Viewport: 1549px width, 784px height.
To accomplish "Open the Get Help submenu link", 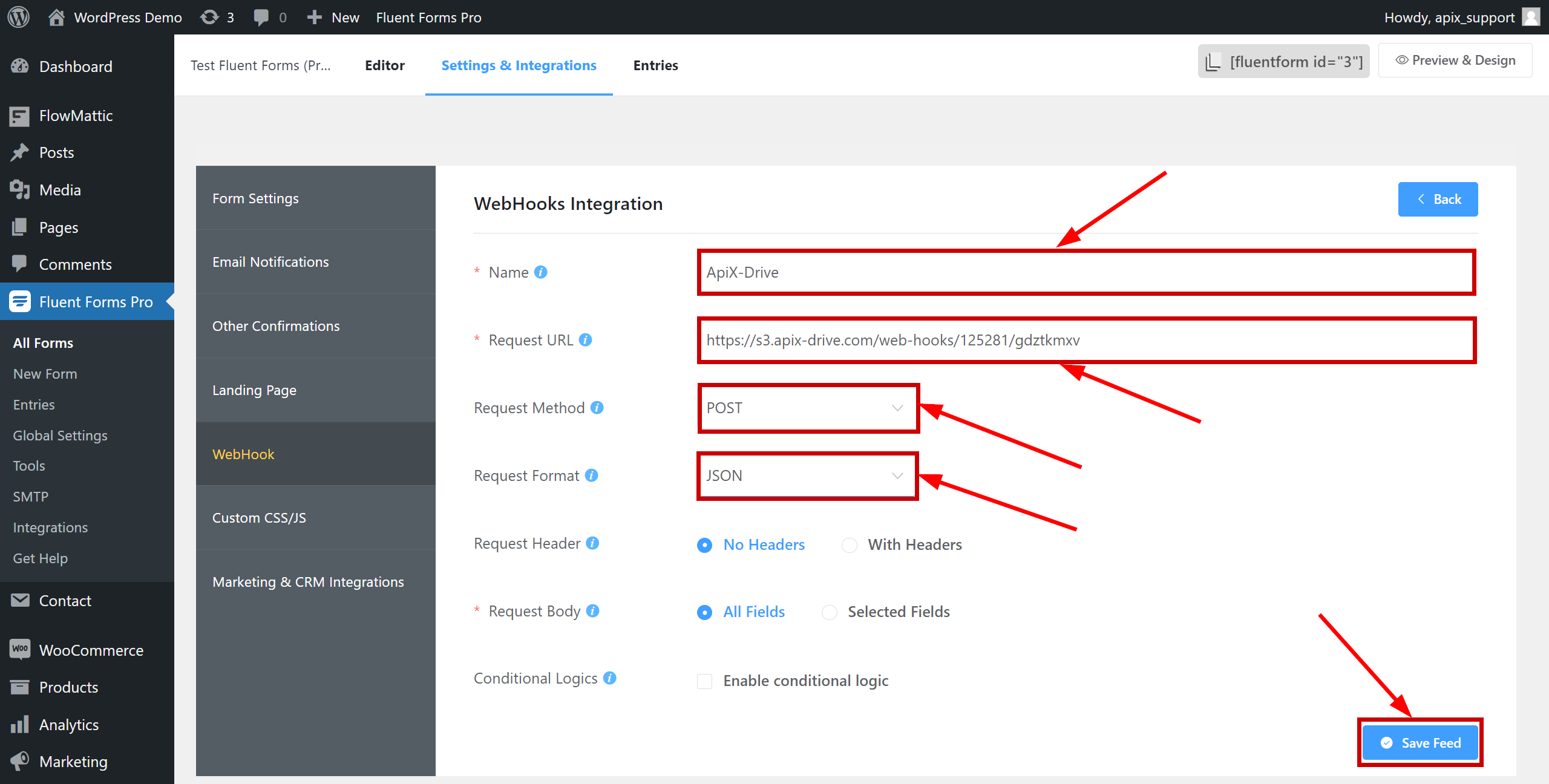I will click(x=40, y=558).
